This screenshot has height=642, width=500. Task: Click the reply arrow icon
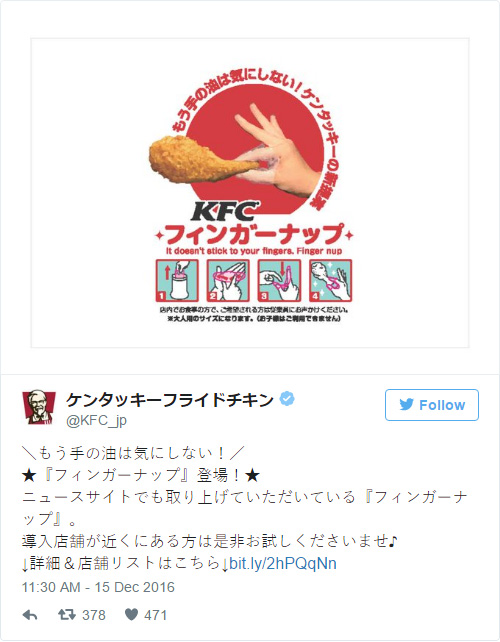30,615
